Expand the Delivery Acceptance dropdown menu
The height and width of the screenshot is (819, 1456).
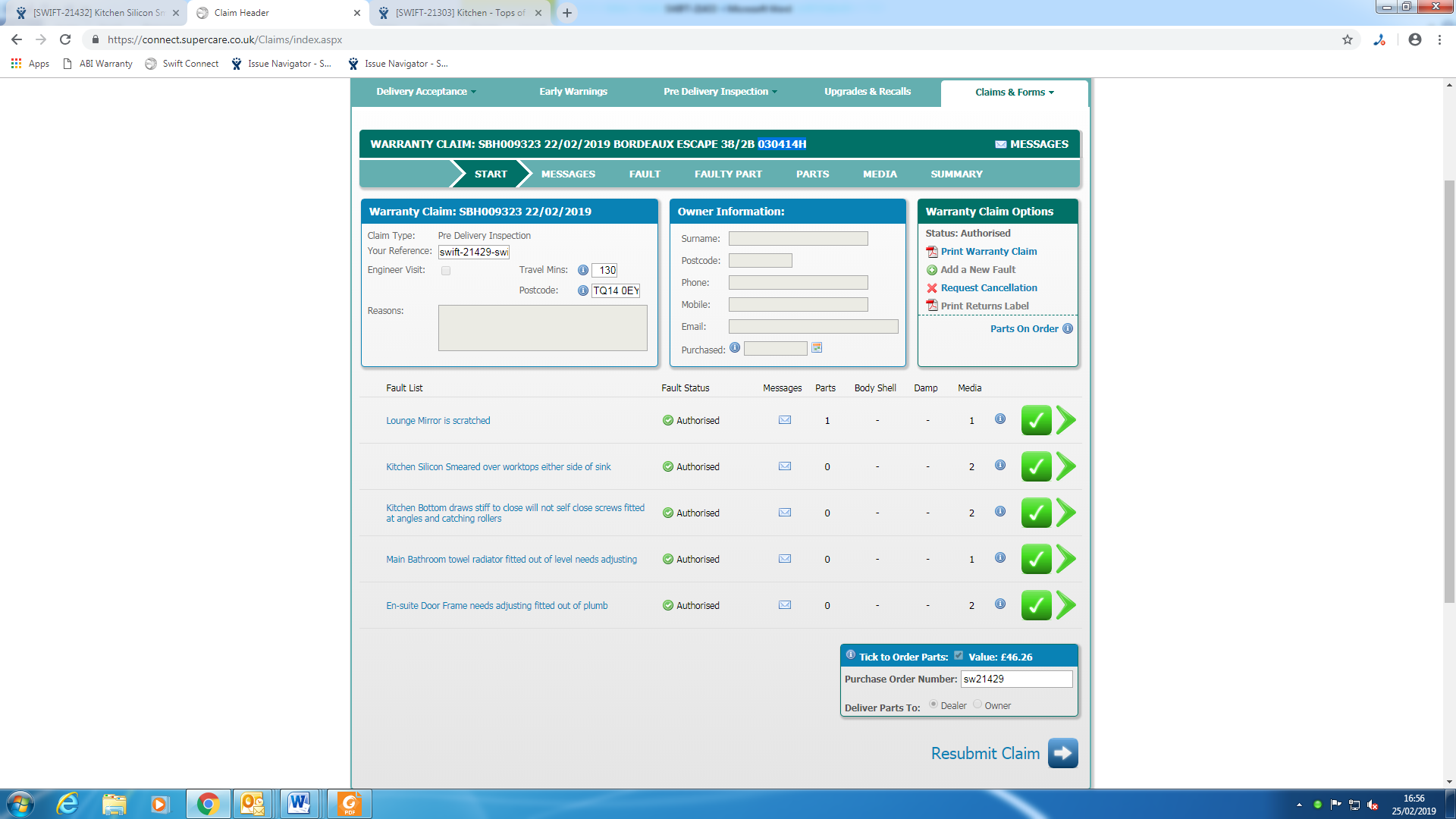[426, 92]
